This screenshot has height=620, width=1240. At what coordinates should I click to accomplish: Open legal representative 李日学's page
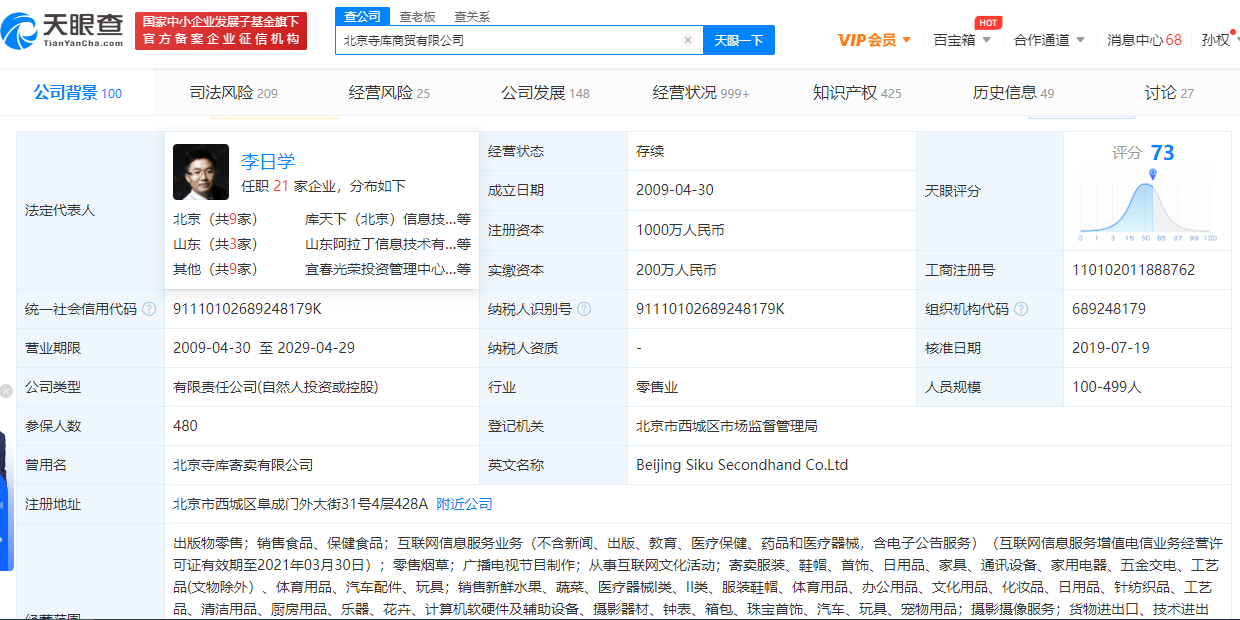pos(268,161)
